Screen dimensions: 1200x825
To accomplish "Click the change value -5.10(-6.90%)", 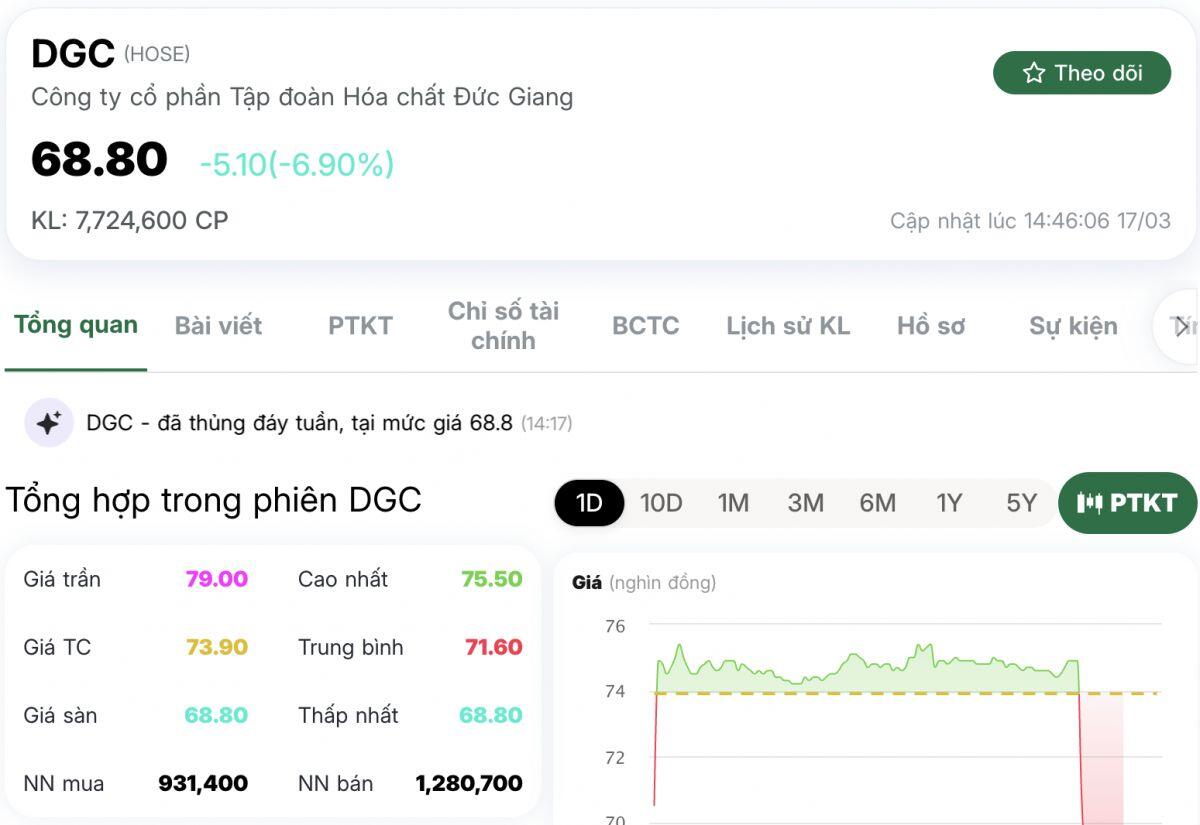I will tap(297, 164).
